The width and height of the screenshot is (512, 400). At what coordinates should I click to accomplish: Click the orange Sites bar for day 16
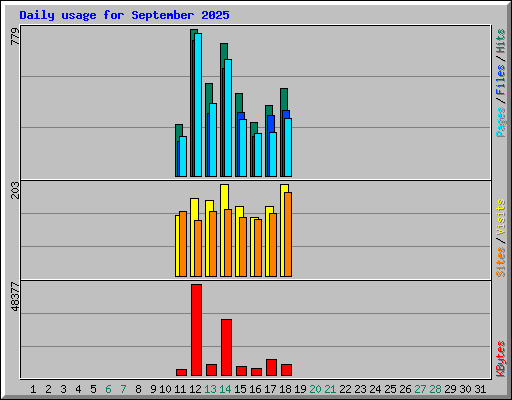(258, 248)
